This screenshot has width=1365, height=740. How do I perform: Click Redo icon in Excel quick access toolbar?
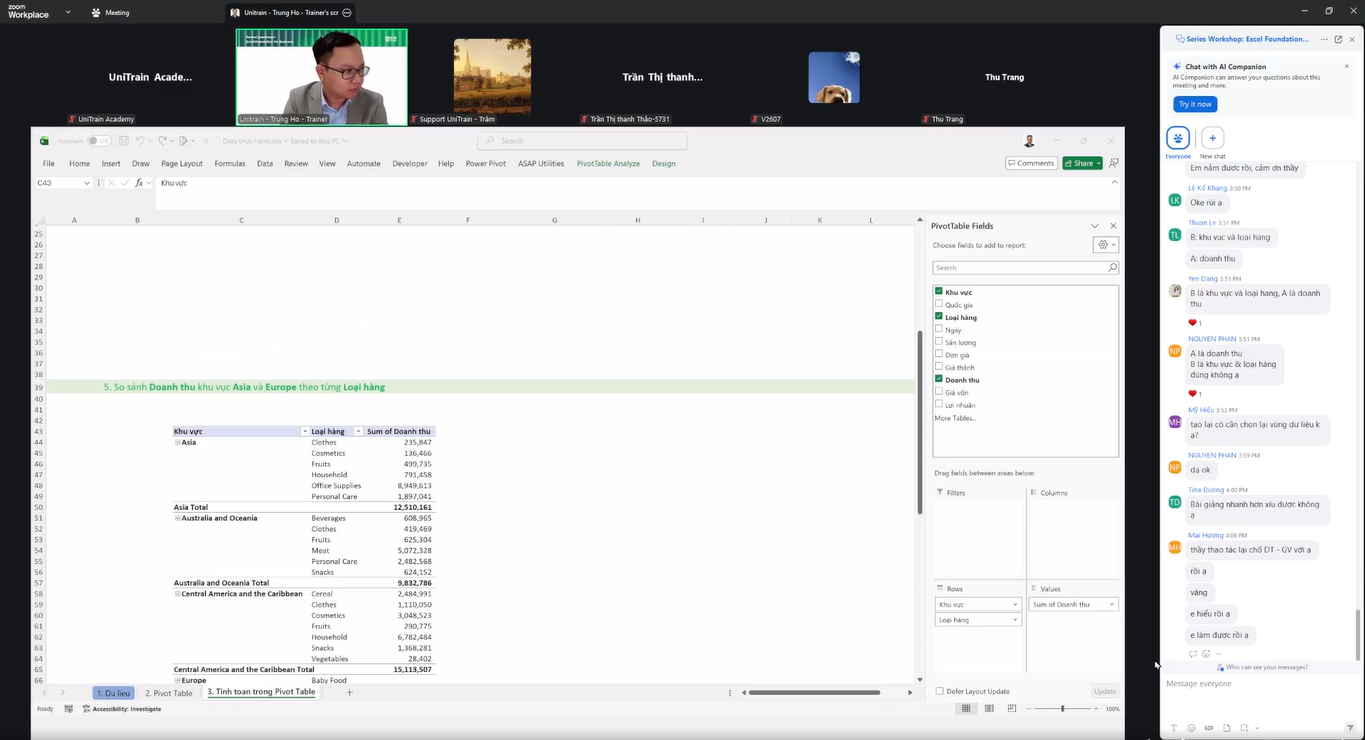[x=163, y=141]
